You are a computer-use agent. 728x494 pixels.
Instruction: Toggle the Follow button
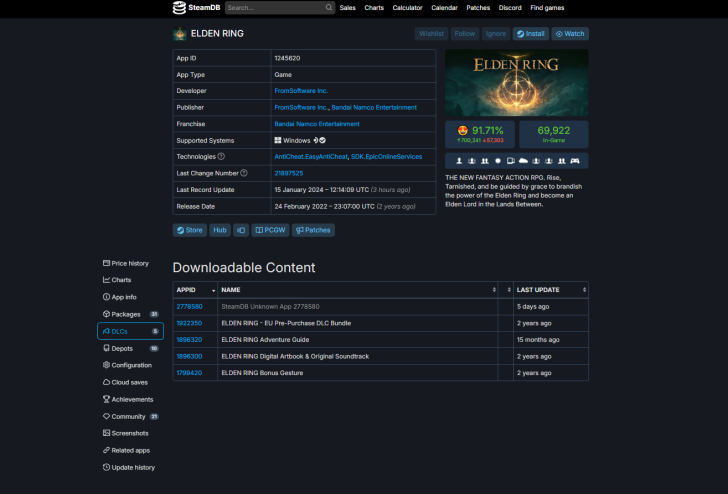(x=464, y=34)
